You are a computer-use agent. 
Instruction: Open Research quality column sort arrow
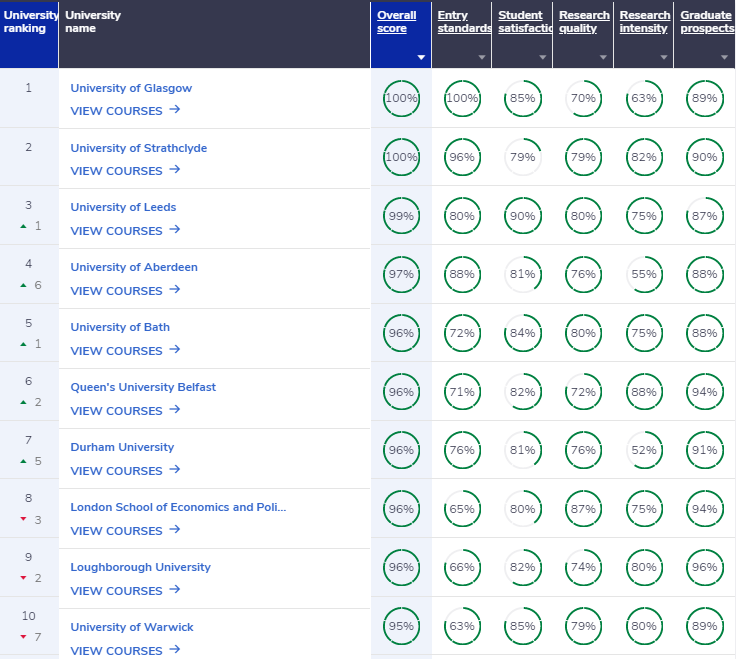(x=603, y=58)
